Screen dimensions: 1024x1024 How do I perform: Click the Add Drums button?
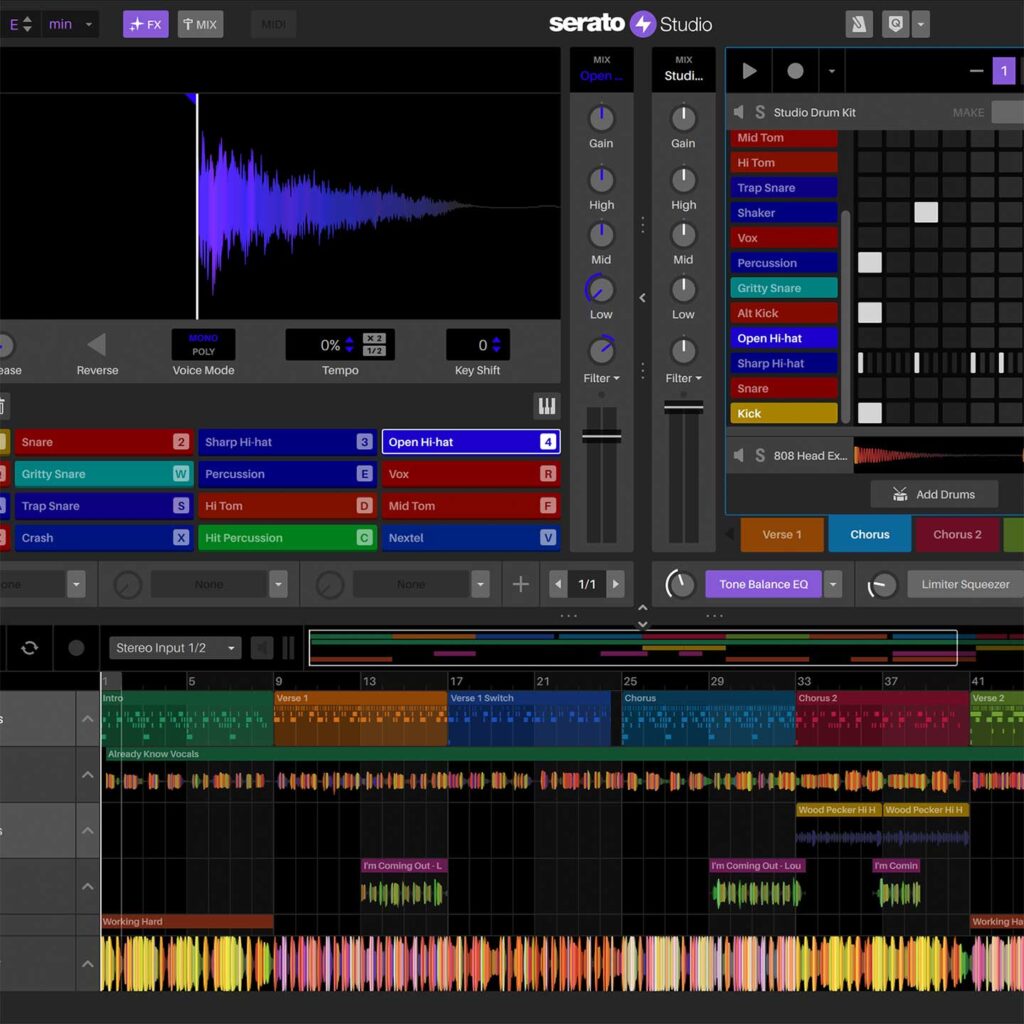[x=934, y=494]
